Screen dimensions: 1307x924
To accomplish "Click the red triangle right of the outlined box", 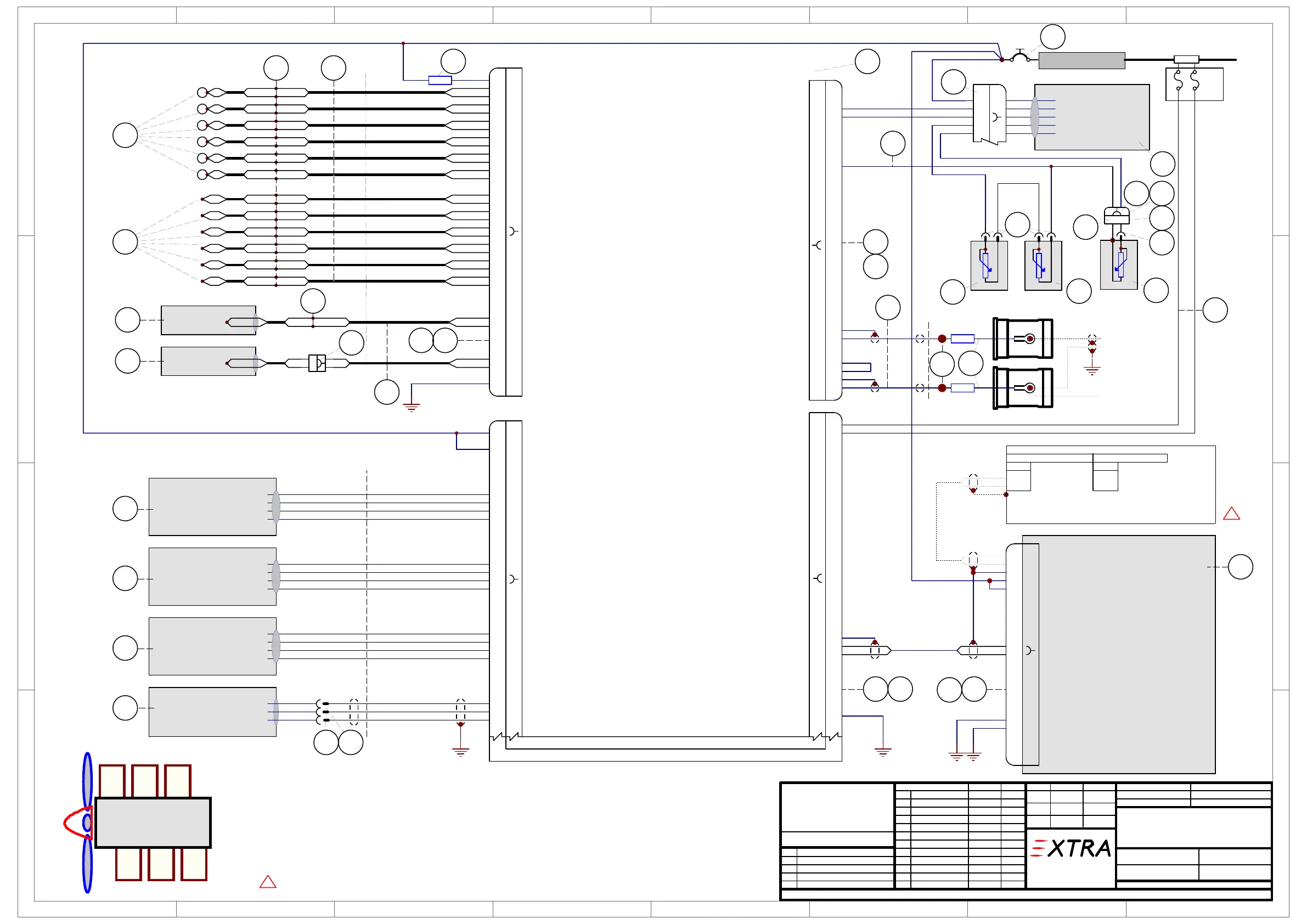I will pos(1231,514).
